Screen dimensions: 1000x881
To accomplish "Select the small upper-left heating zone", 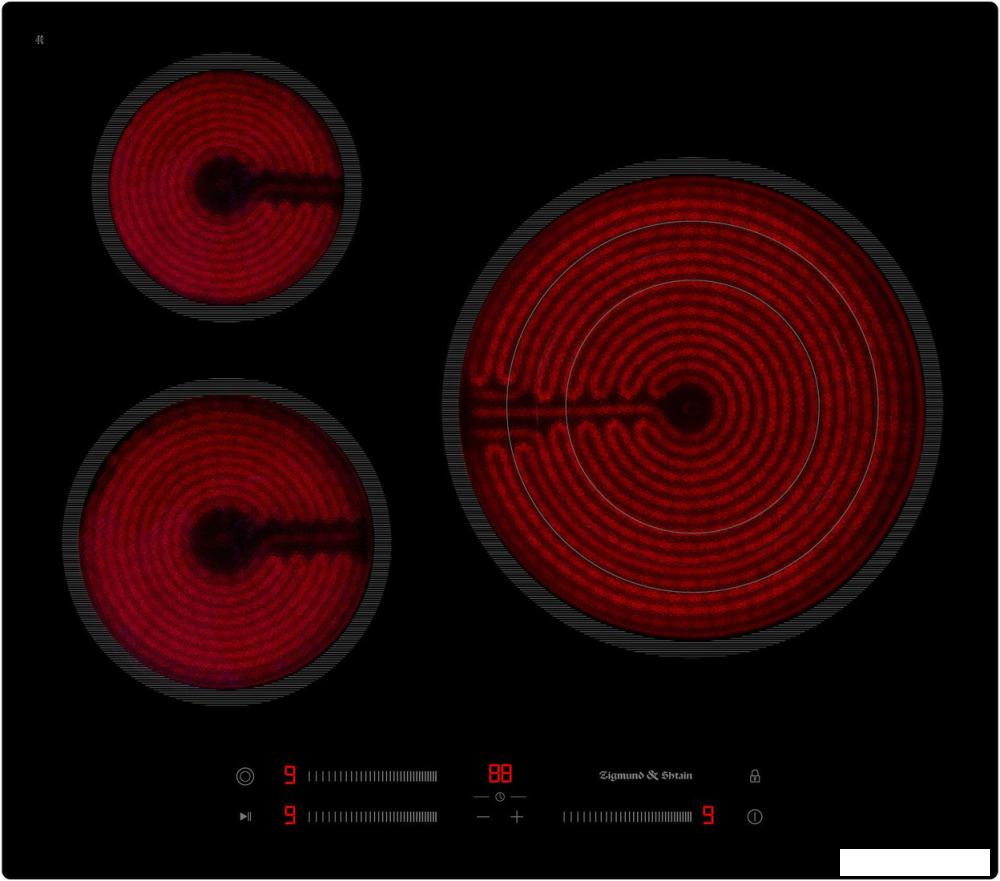I will [x=226, y=188].
